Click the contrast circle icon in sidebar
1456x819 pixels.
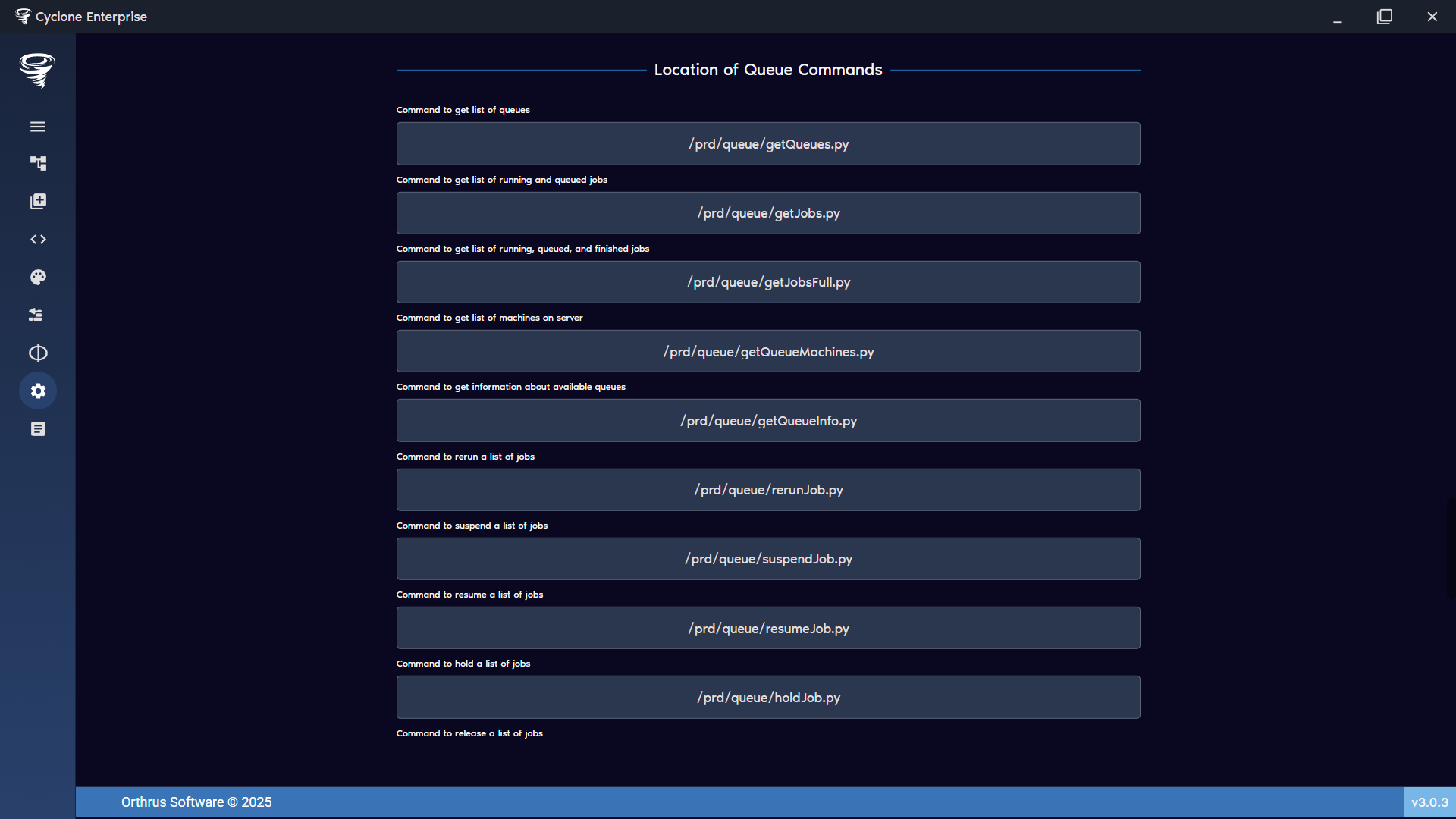[x=38, y=353]
